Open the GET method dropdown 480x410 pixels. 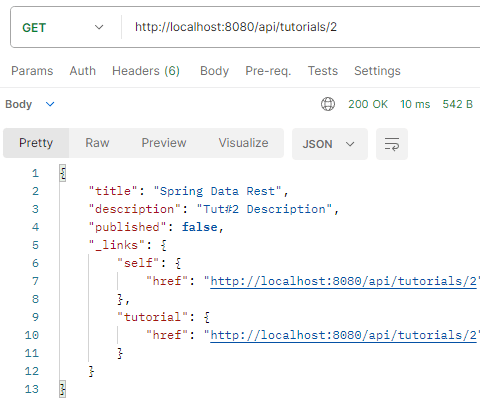click(63, 27)
